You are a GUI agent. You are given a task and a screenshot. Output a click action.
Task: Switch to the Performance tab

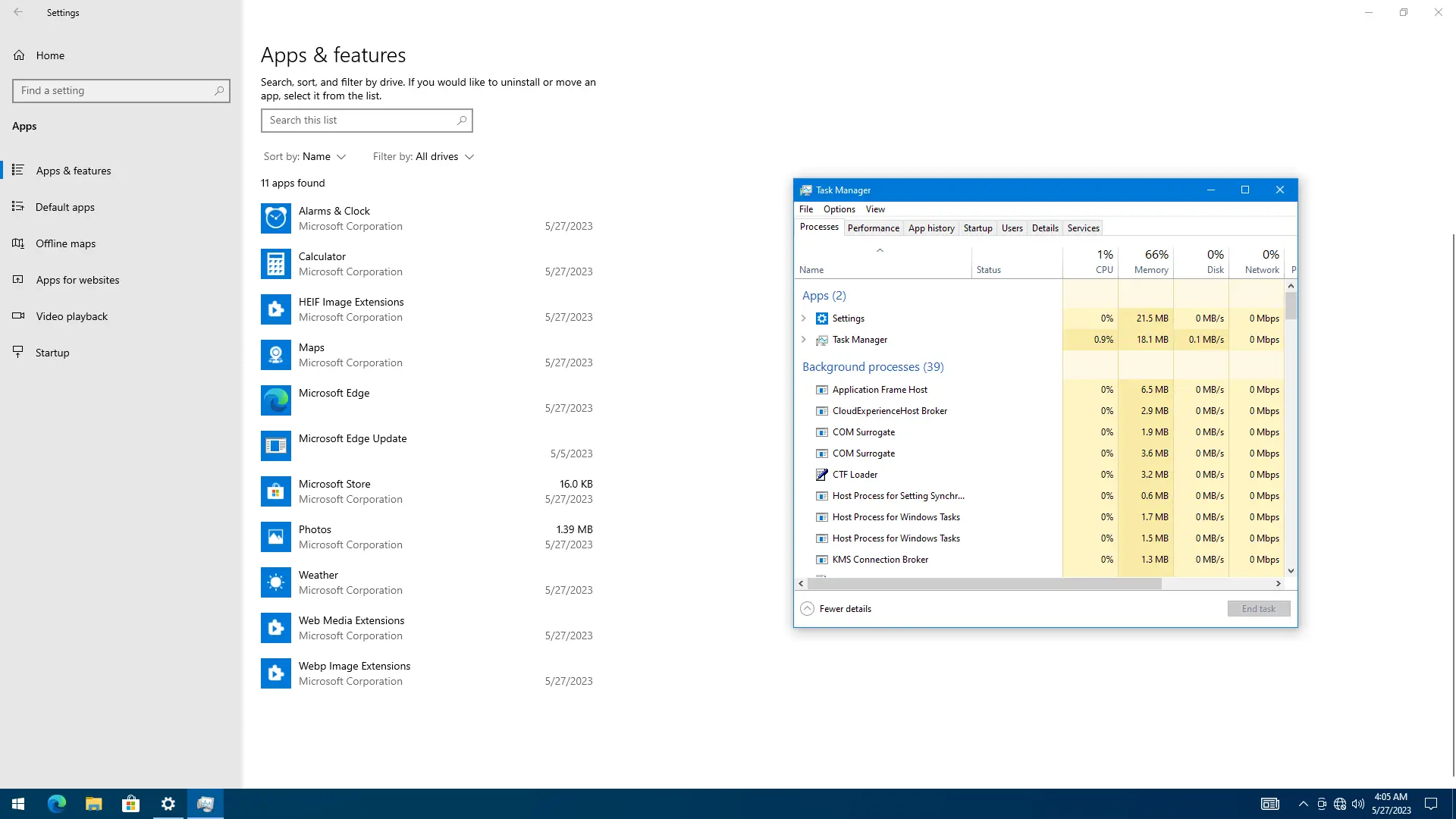[873, 228]
